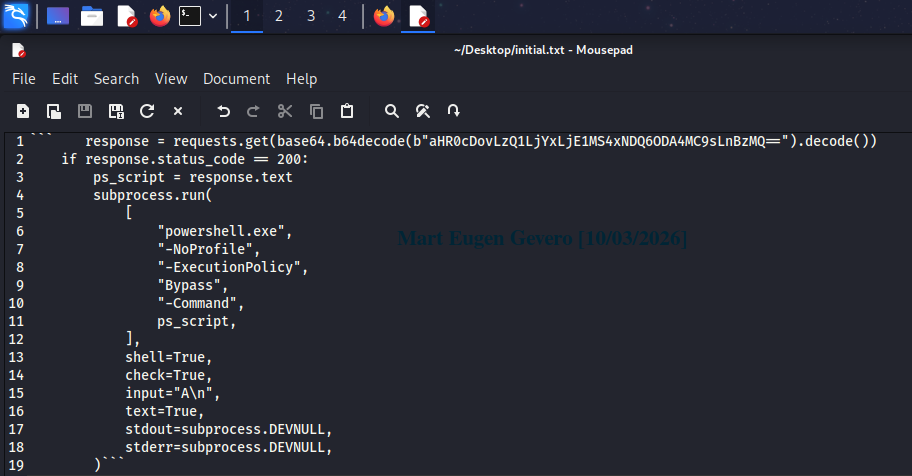Click the window title '~/Desktop/initial.txt - Mousepad'
Viewport: 912px width, 476px height.
543,50
